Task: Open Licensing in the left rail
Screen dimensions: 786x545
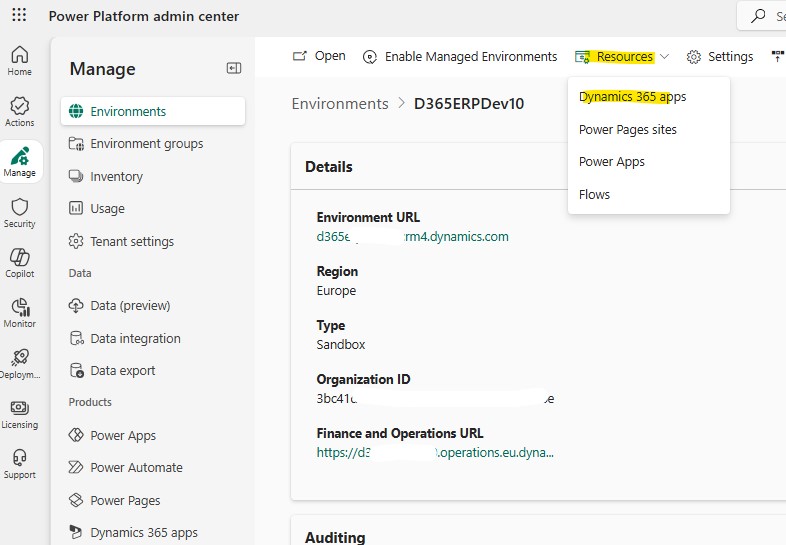Action: tap(20, 415)
